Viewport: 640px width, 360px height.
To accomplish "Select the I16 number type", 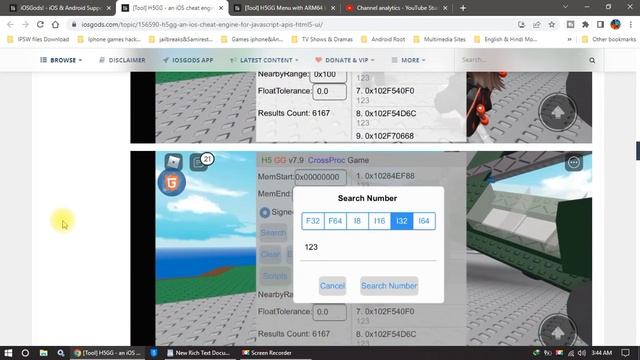I will coord(380,221).
